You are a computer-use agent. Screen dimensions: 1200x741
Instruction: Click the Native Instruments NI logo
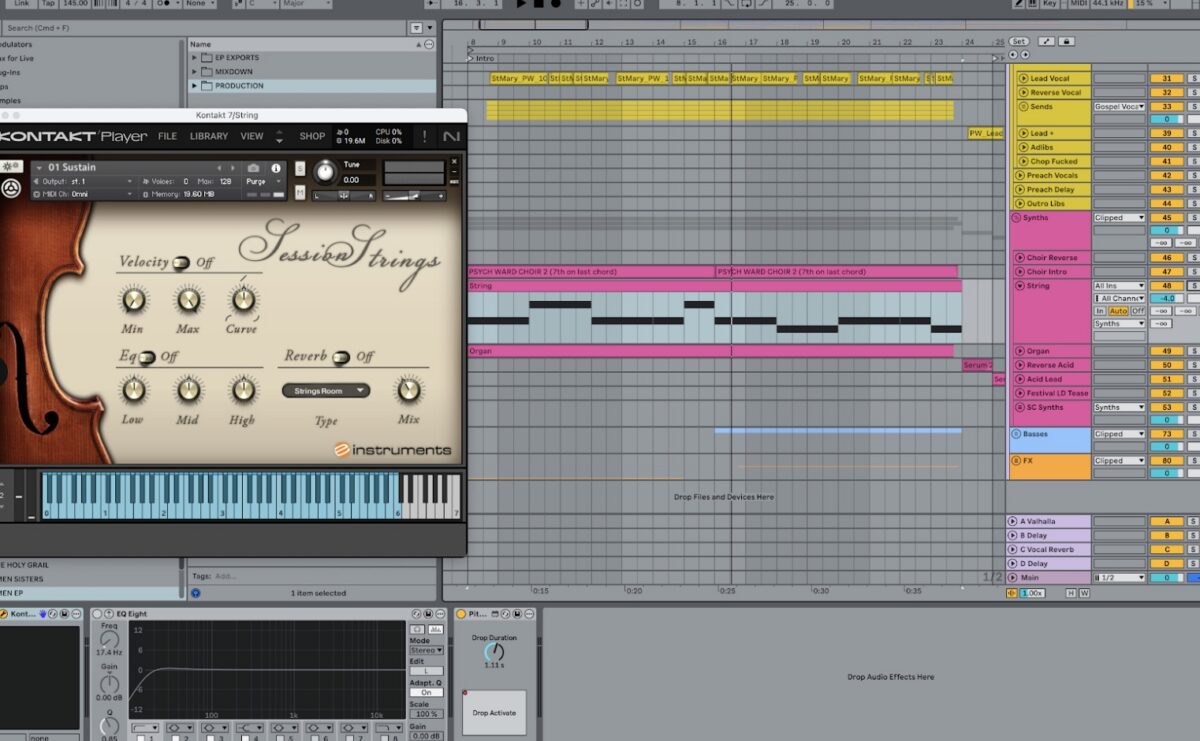click(451, 137)
